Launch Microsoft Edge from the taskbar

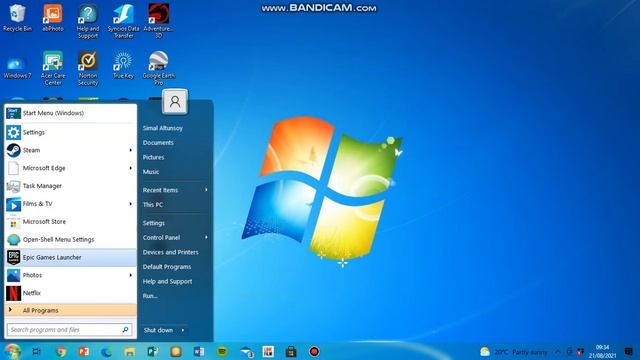click(x=107, y=351)
